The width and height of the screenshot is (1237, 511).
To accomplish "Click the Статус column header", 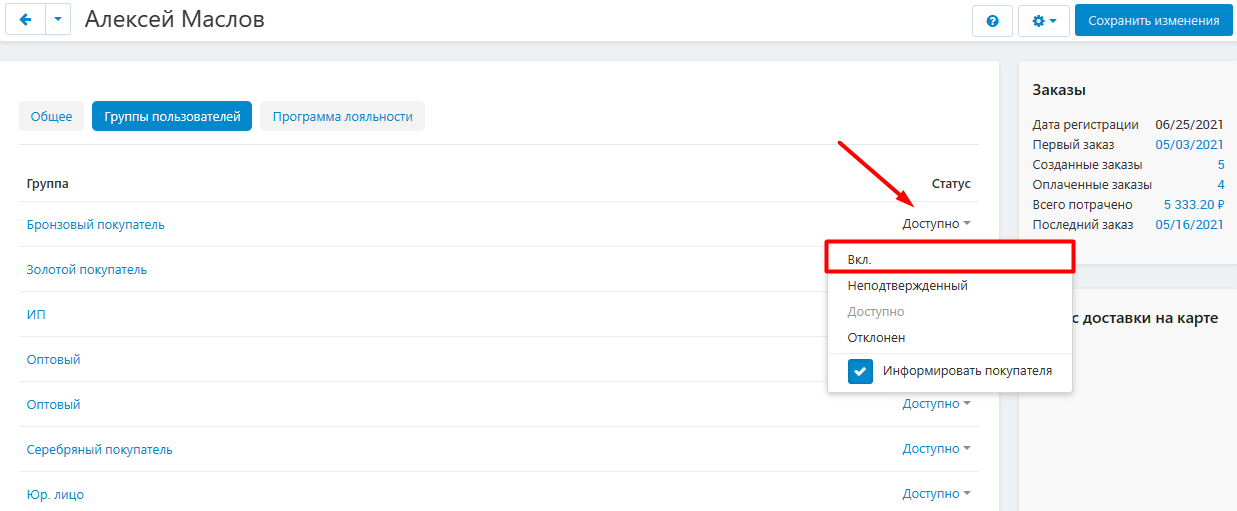I will click(x=951, y=184).
